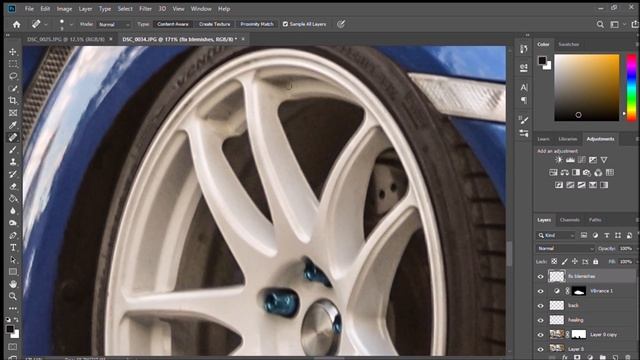This screenshot has width=640, height=360.
Task: Open the Kind filter dropdown in Layers
Action: click(x=556, y=236)
